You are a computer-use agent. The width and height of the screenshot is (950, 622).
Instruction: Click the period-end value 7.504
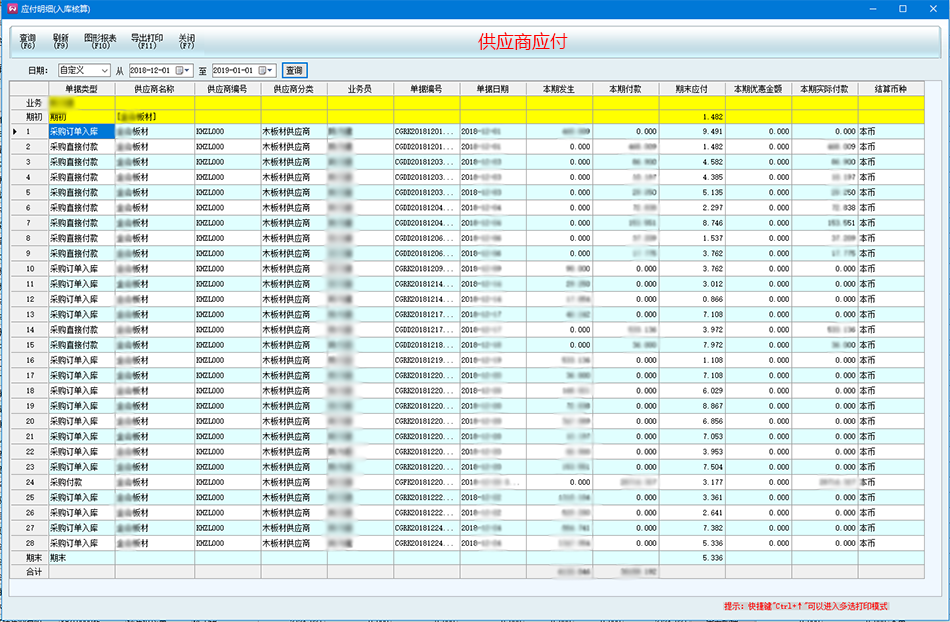[x=713, y=467]
